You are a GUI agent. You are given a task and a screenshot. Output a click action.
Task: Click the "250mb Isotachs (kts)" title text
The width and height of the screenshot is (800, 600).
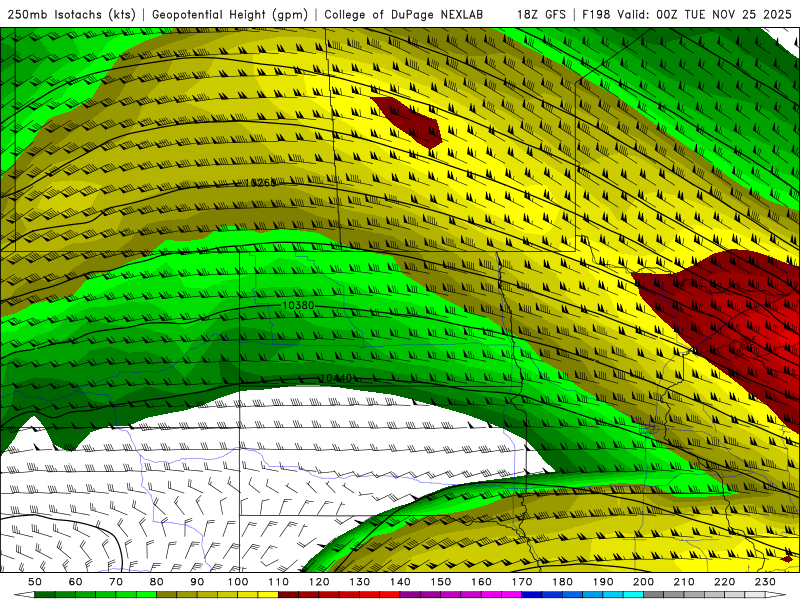pyautogui.click(x=71, y=15)
